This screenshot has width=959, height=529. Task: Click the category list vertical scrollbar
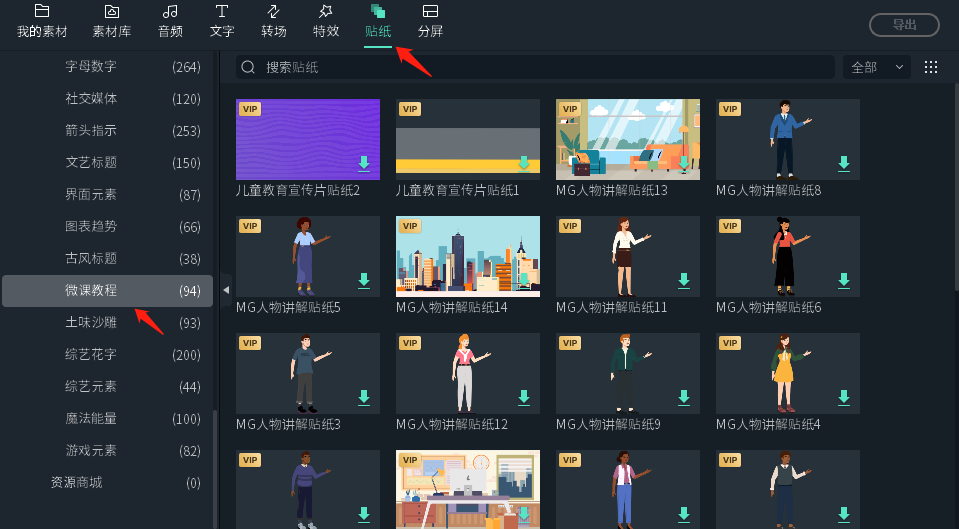coord(215,460)
